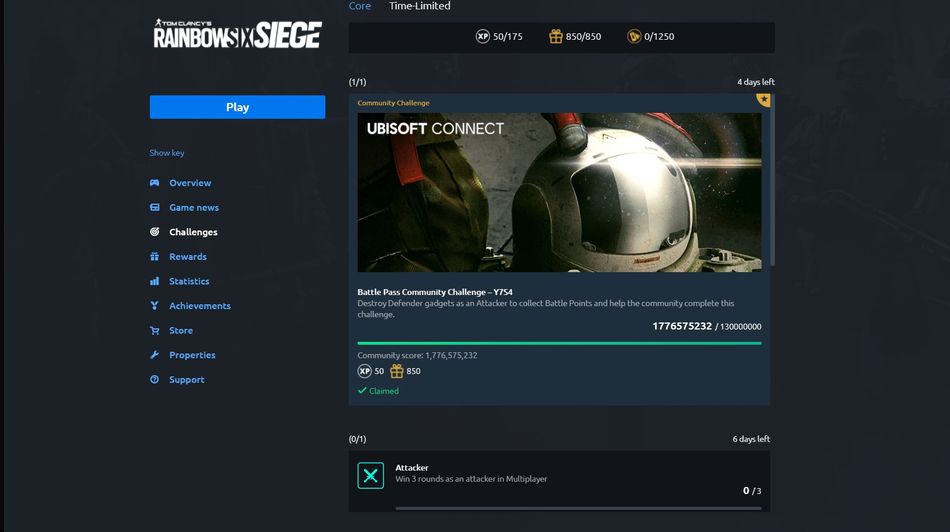Switch to the Core tab

pos(359,6)
